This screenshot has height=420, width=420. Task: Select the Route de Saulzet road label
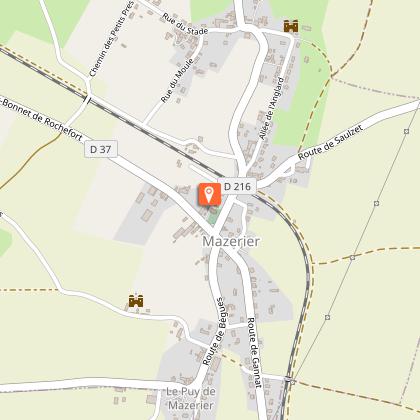[330, 142]
